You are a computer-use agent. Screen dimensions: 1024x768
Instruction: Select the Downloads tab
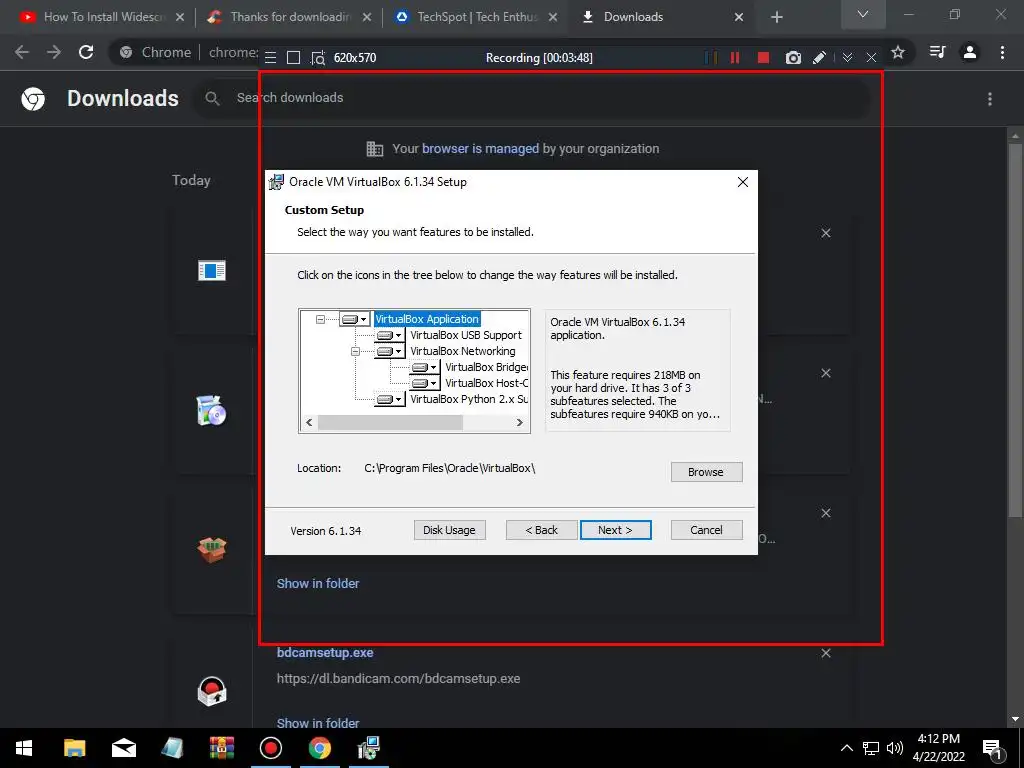(662, 17)
